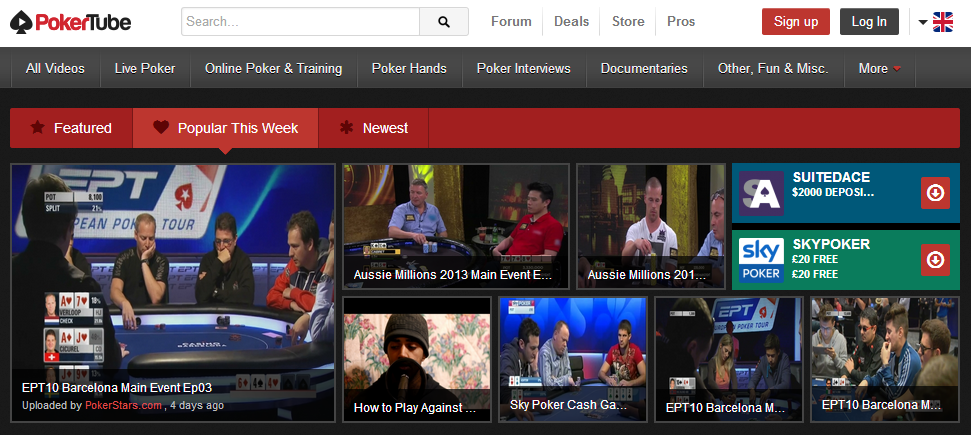The image size is (971, 435).
Task: Click the red Sign up button
Action: (795, 21)
